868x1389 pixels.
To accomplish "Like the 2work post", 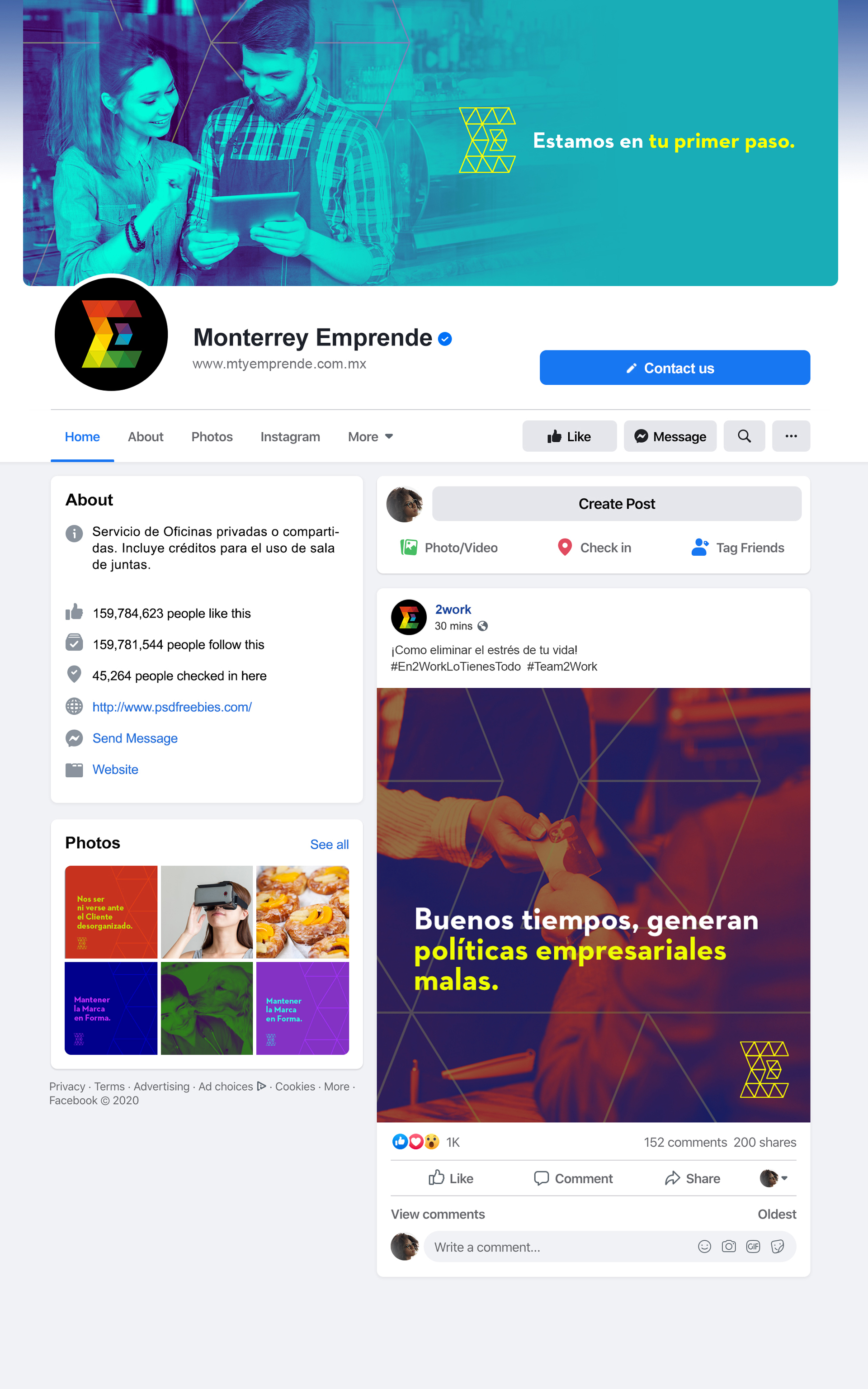I will coord(451,1178).
